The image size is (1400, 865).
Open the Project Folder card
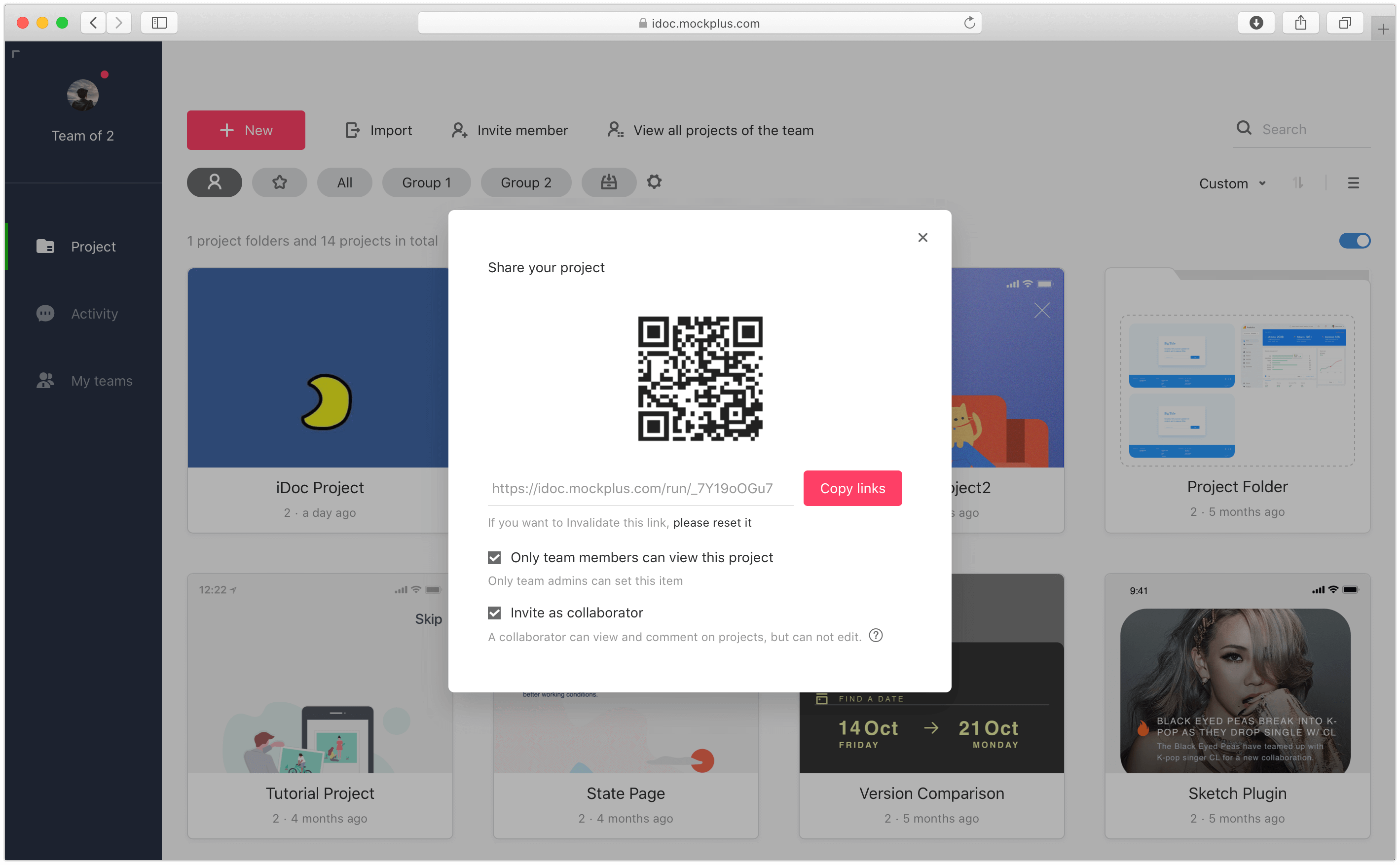[1237, 400]
